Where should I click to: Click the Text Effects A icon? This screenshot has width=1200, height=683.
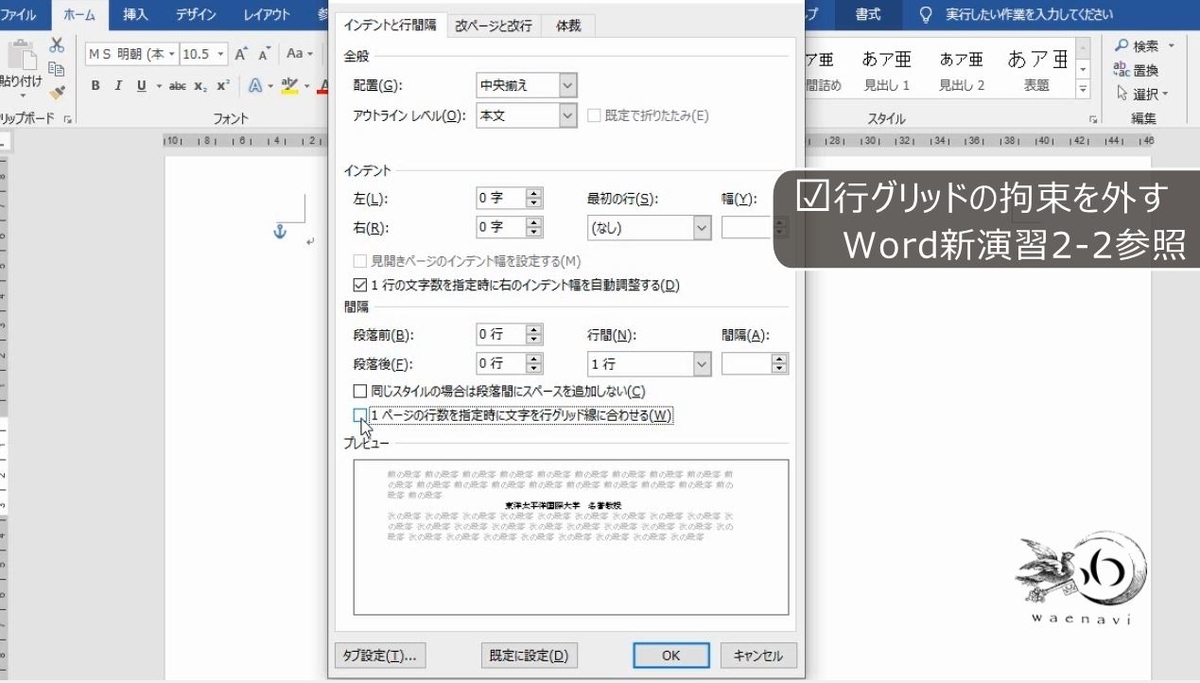click(x=254, y=86)
